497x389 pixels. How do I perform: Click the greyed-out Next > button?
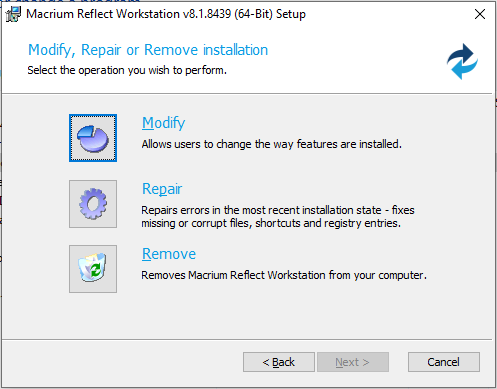(x=353, y=362)
